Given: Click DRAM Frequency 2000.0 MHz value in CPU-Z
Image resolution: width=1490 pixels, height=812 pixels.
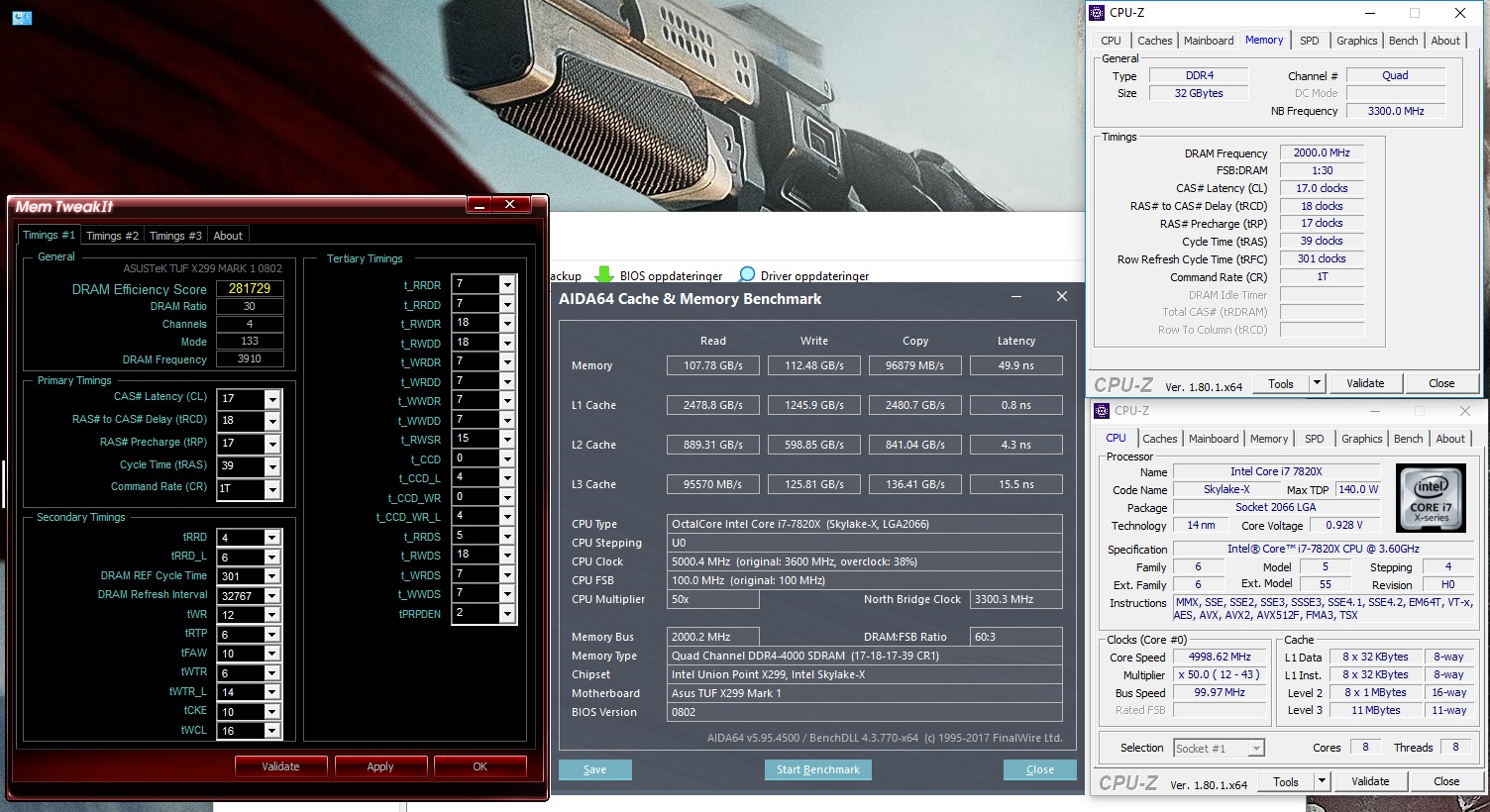Looking at the screenshot, I should click(1322, 152).
